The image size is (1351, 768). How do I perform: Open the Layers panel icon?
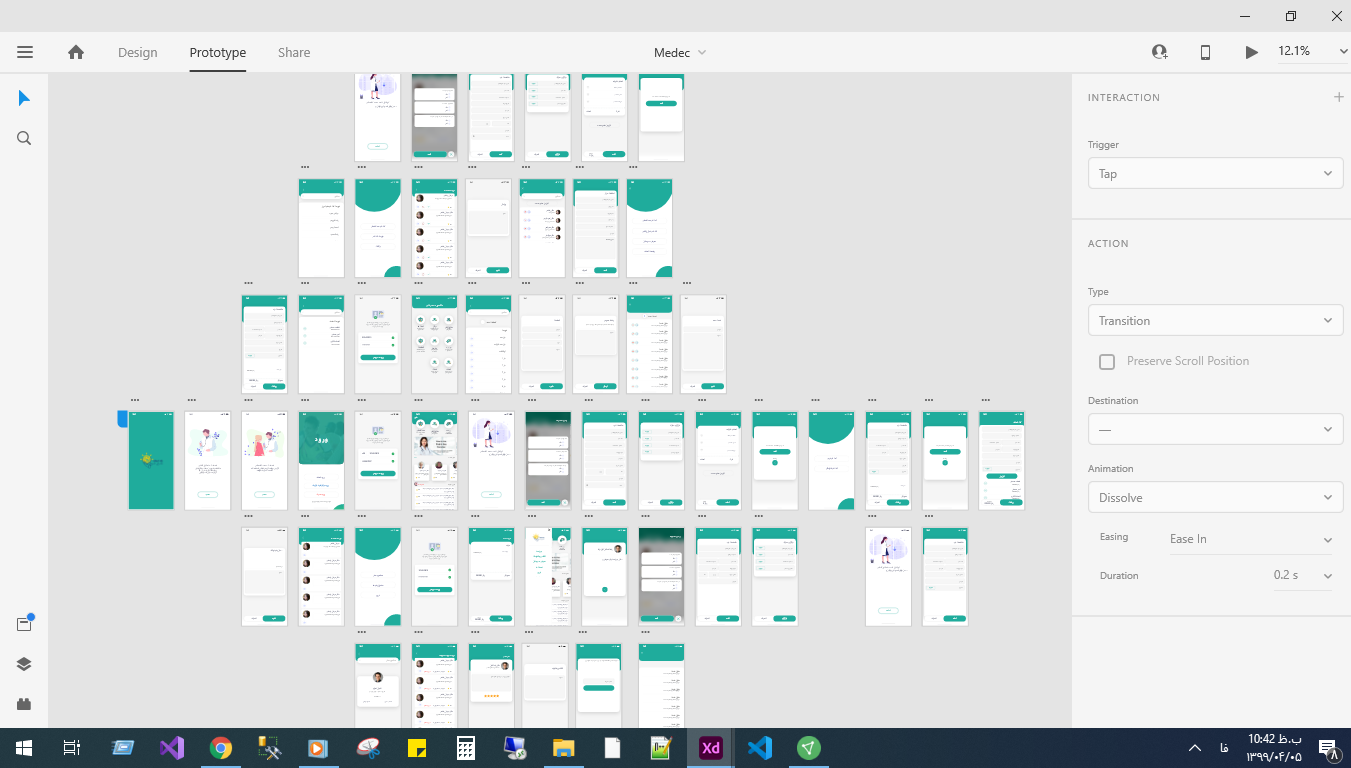tap(24, 664)
